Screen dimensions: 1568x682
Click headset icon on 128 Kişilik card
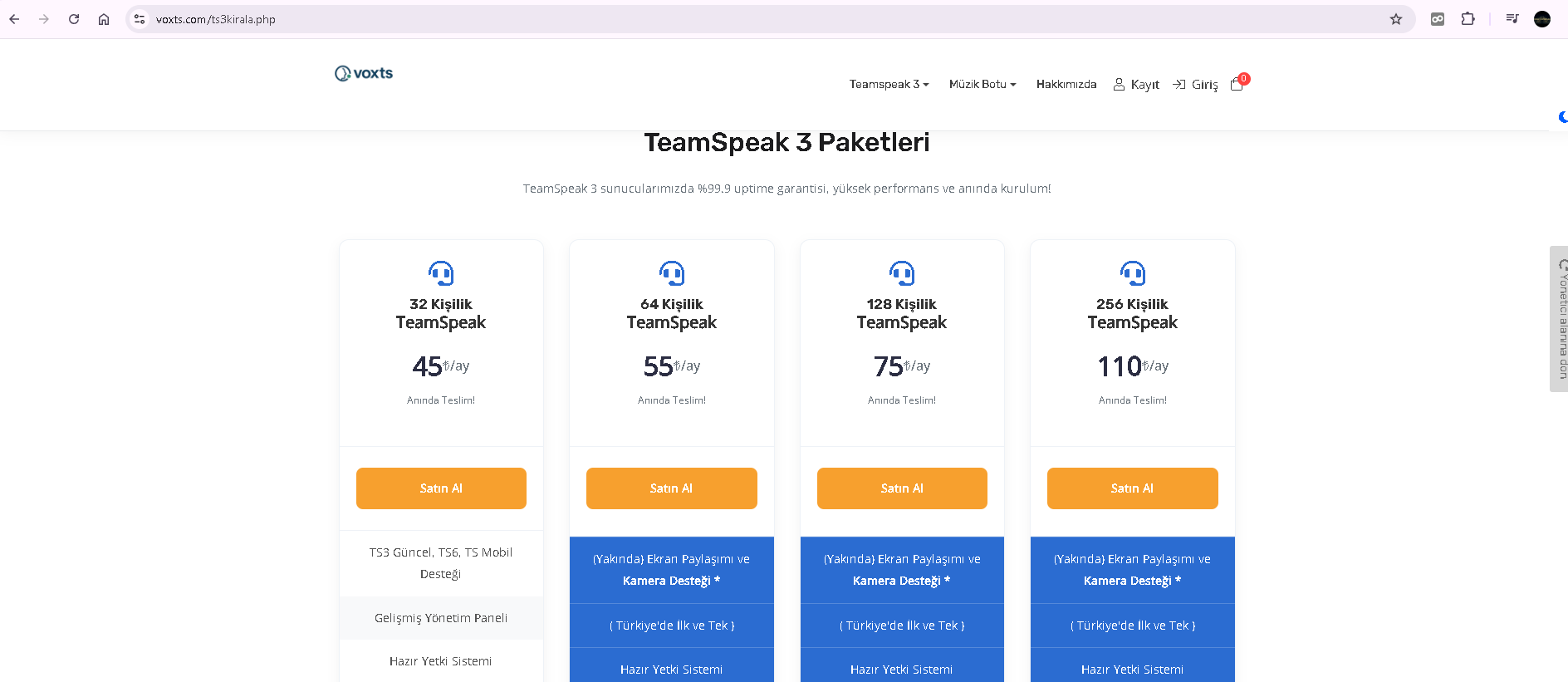click(902, 272)
